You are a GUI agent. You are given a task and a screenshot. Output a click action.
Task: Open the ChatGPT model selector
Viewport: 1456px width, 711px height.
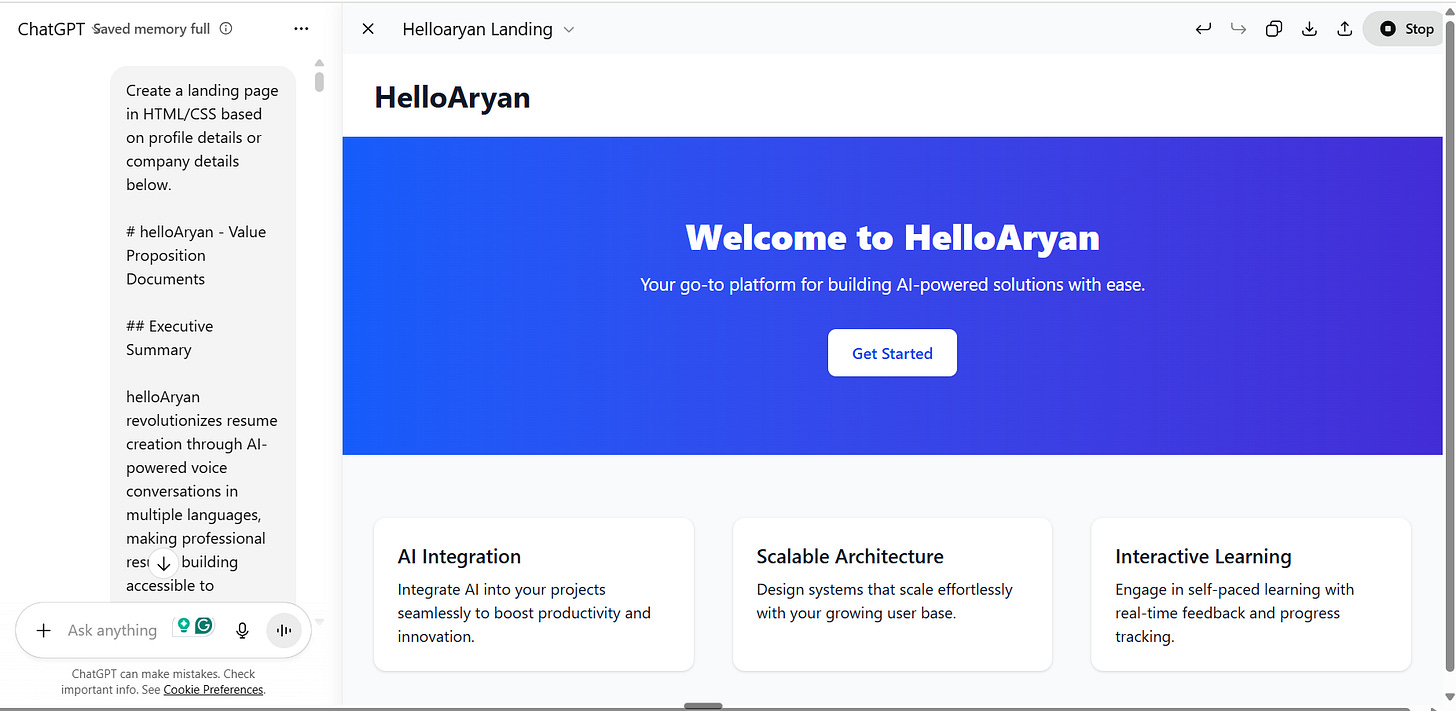(x=51, y=29)
